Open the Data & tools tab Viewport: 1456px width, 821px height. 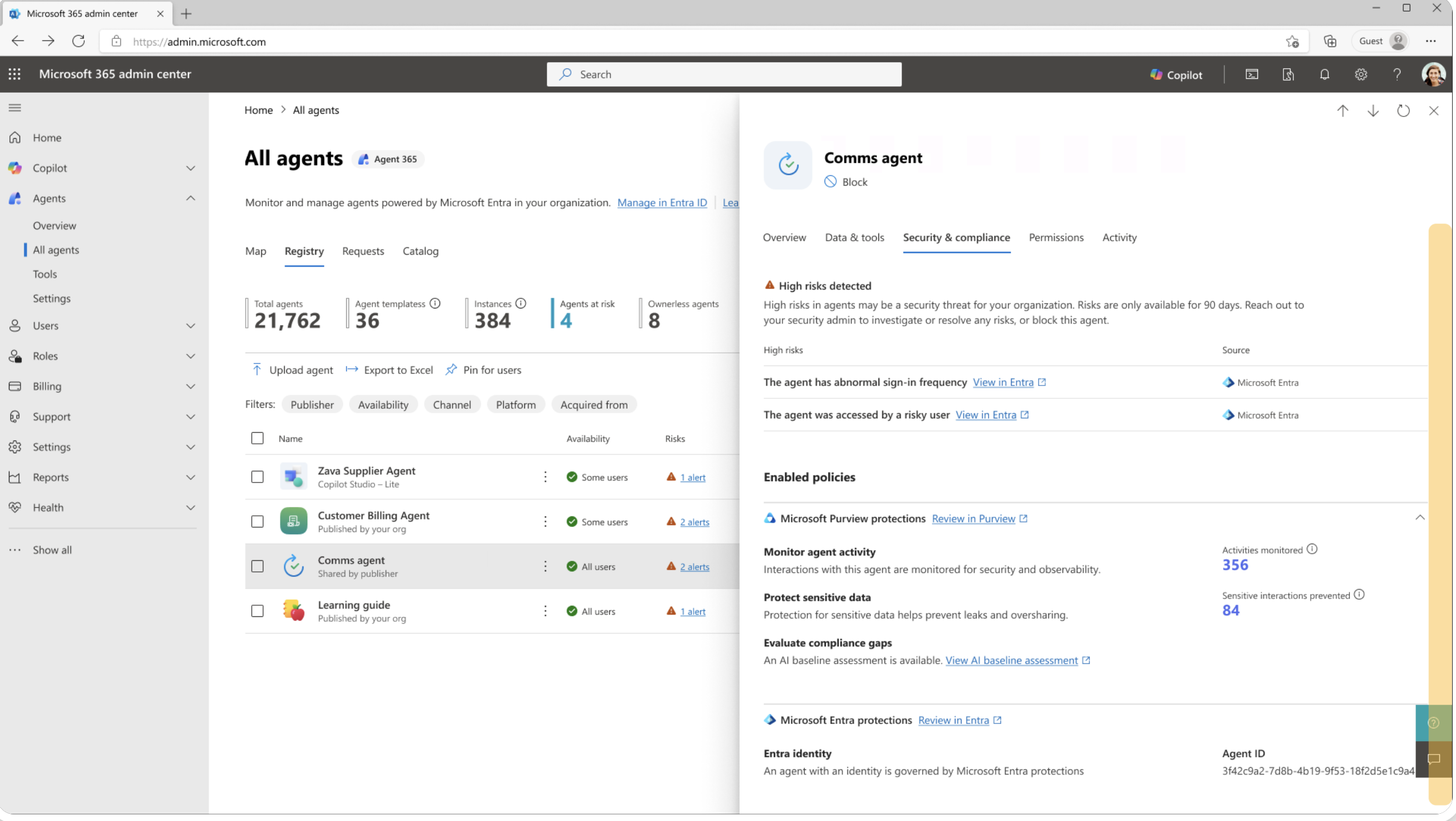pyautogui.click(x=855, y=238)
